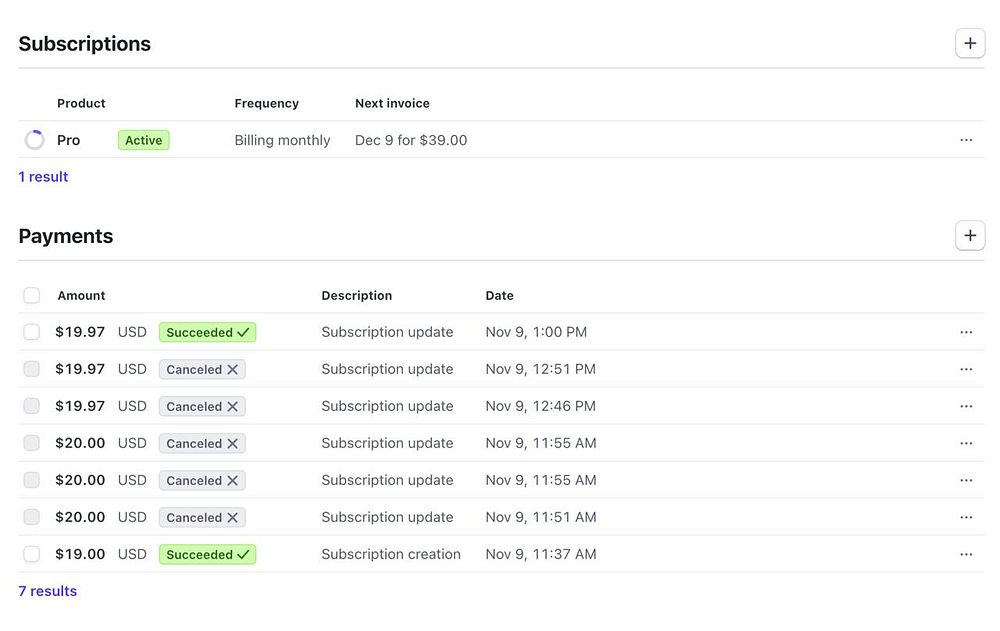Check the 1:00 PM succeeded payment checkbox
Image resolution: width=1000 pixels, height=631 pixels.
pos(32,332)
